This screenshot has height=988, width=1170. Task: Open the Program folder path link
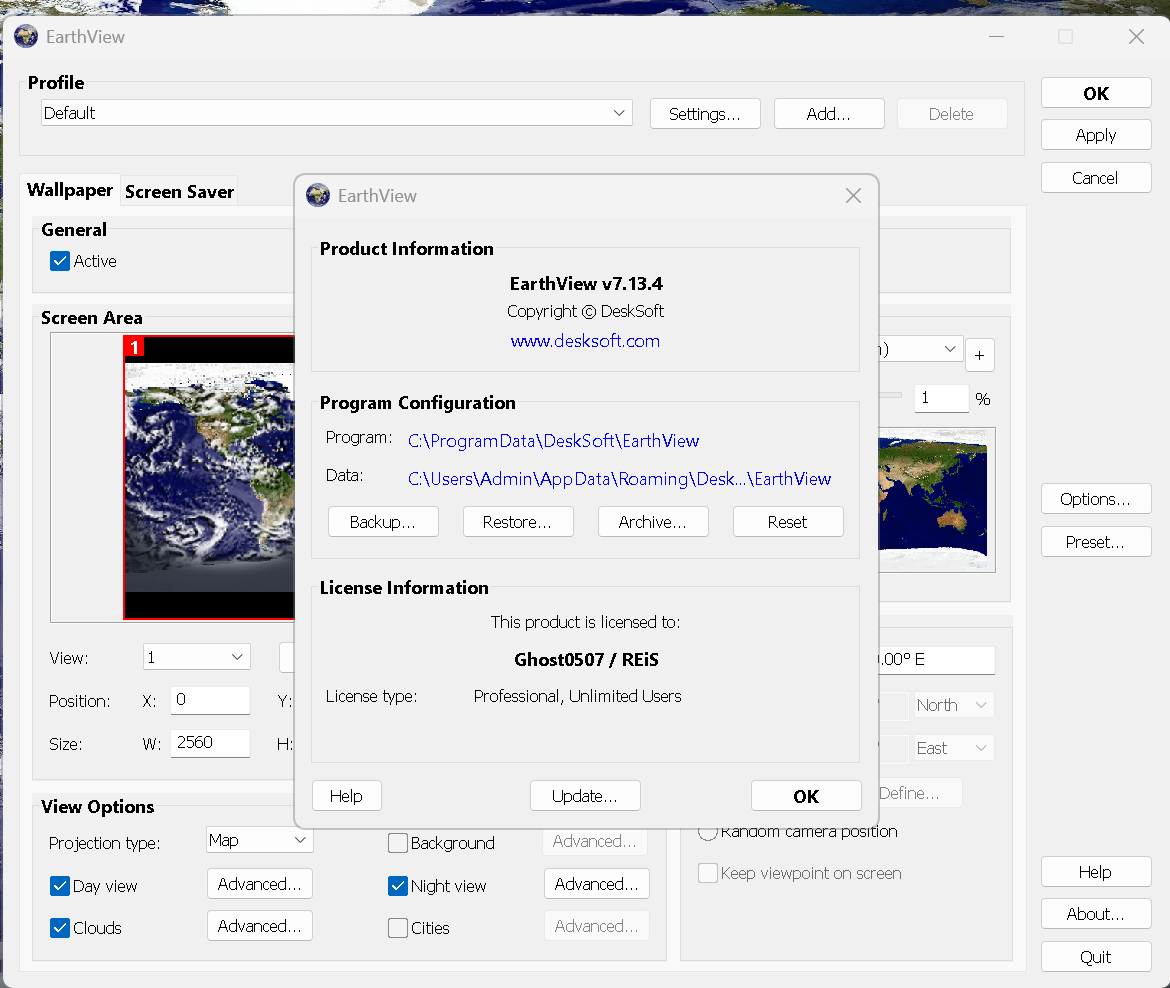553,441
